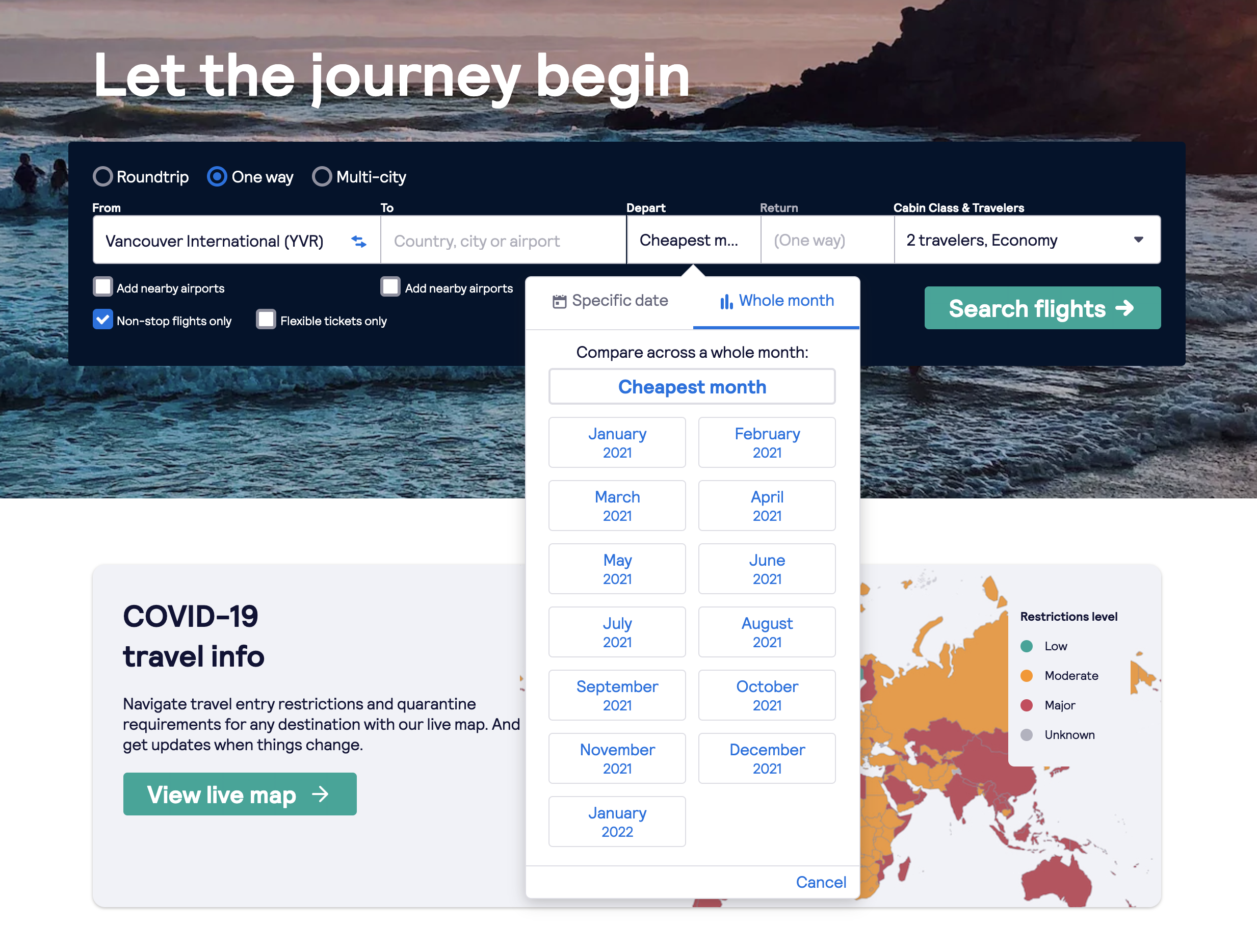
Task: Click the June 2021 month option
Action: 767,568
